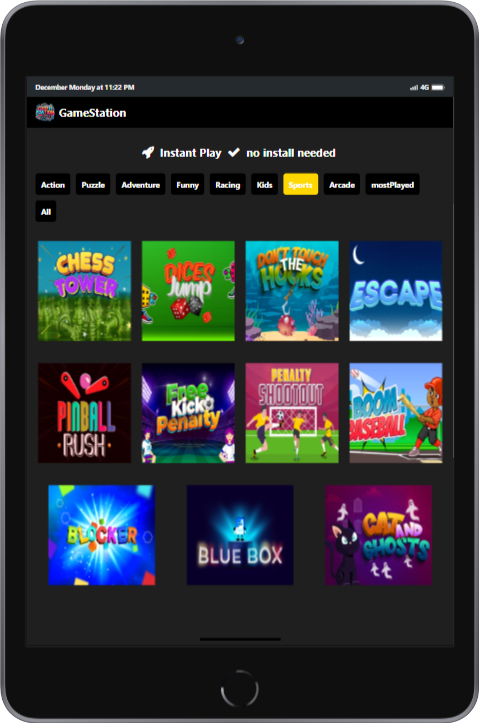The width and height of the screenshot is (479, 723).
Task: Play the Escape game
Action: pyautogui.click(x=396, y=291)
